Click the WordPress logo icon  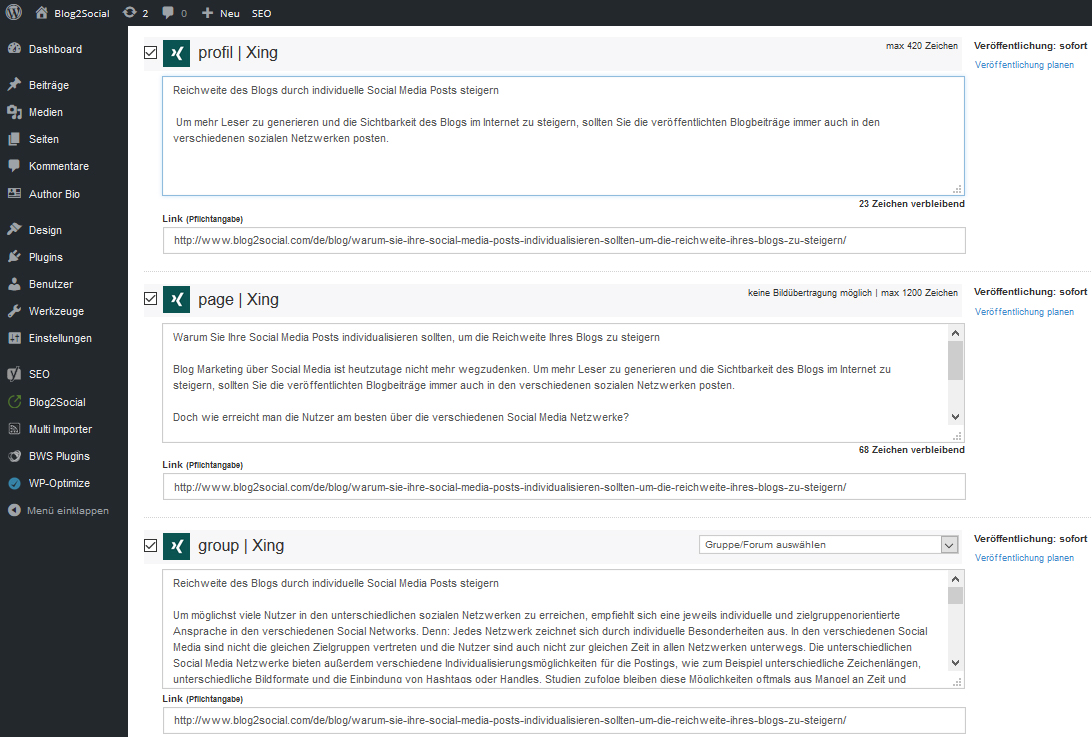14,13
